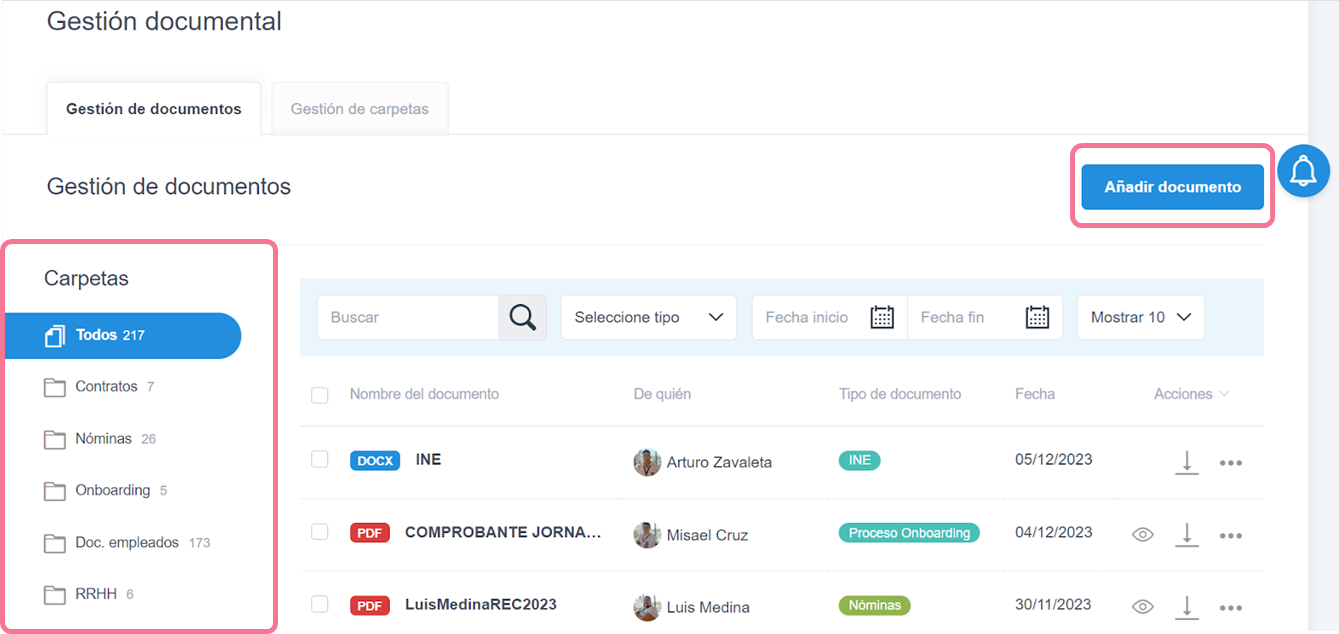Open more options for LuisMedinaREC2023
This screenshot has height=634, width=1339.
(1230, 607)
